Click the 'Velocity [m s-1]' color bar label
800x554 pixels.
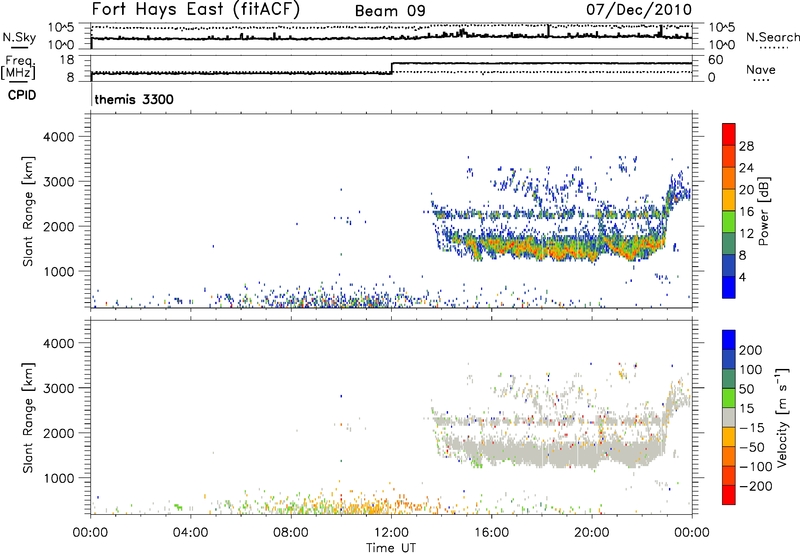coord(782,418)
